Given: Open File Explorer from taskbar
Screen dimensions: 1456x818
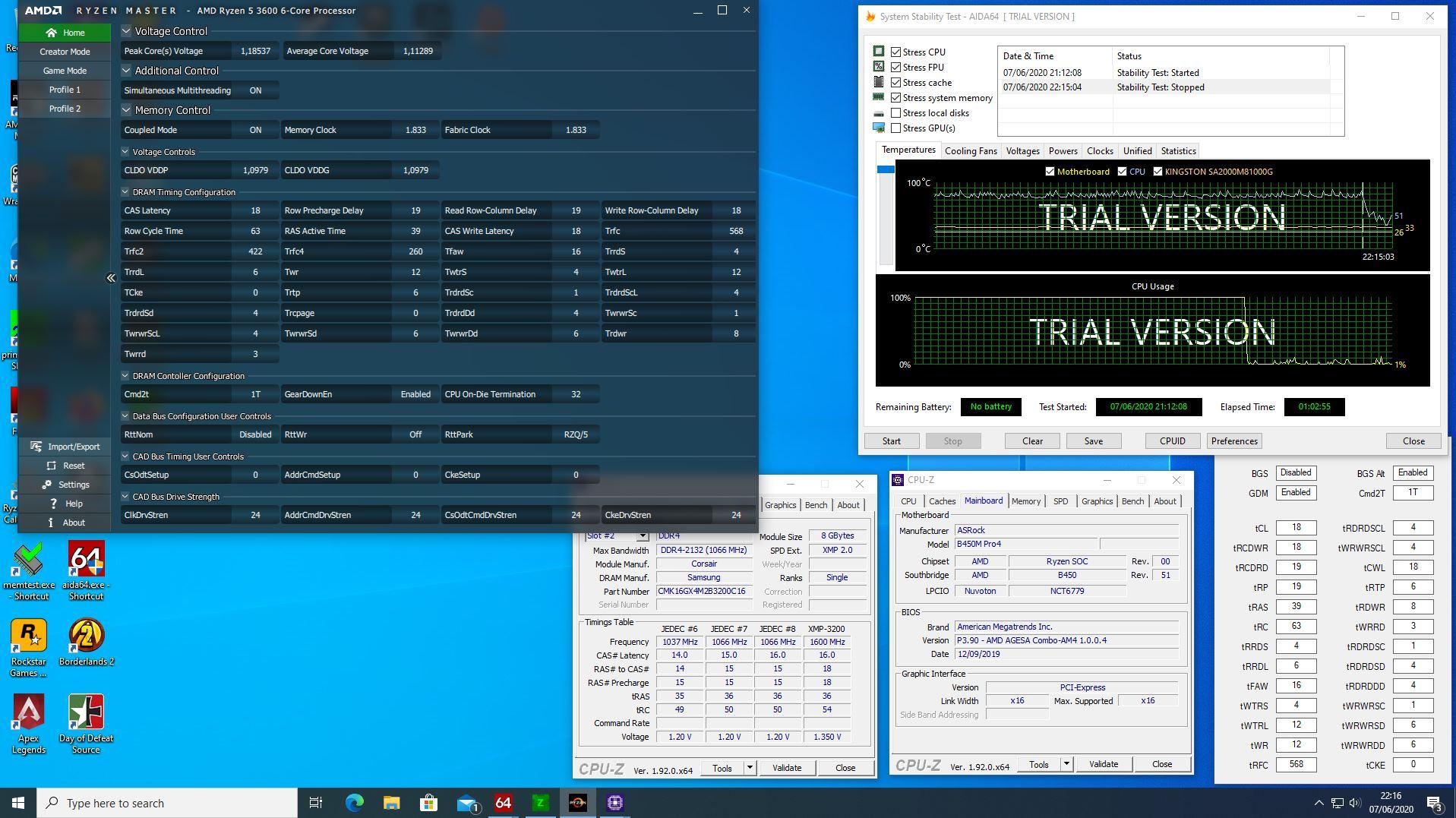Looking at the screenshot, I should 391,803.
